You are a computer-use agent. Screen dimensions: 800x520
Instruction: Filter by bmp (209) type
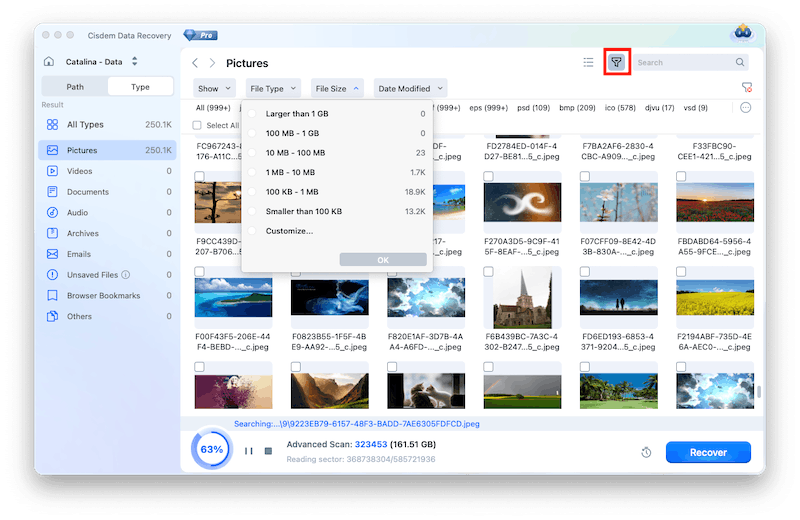coord(577,108)
